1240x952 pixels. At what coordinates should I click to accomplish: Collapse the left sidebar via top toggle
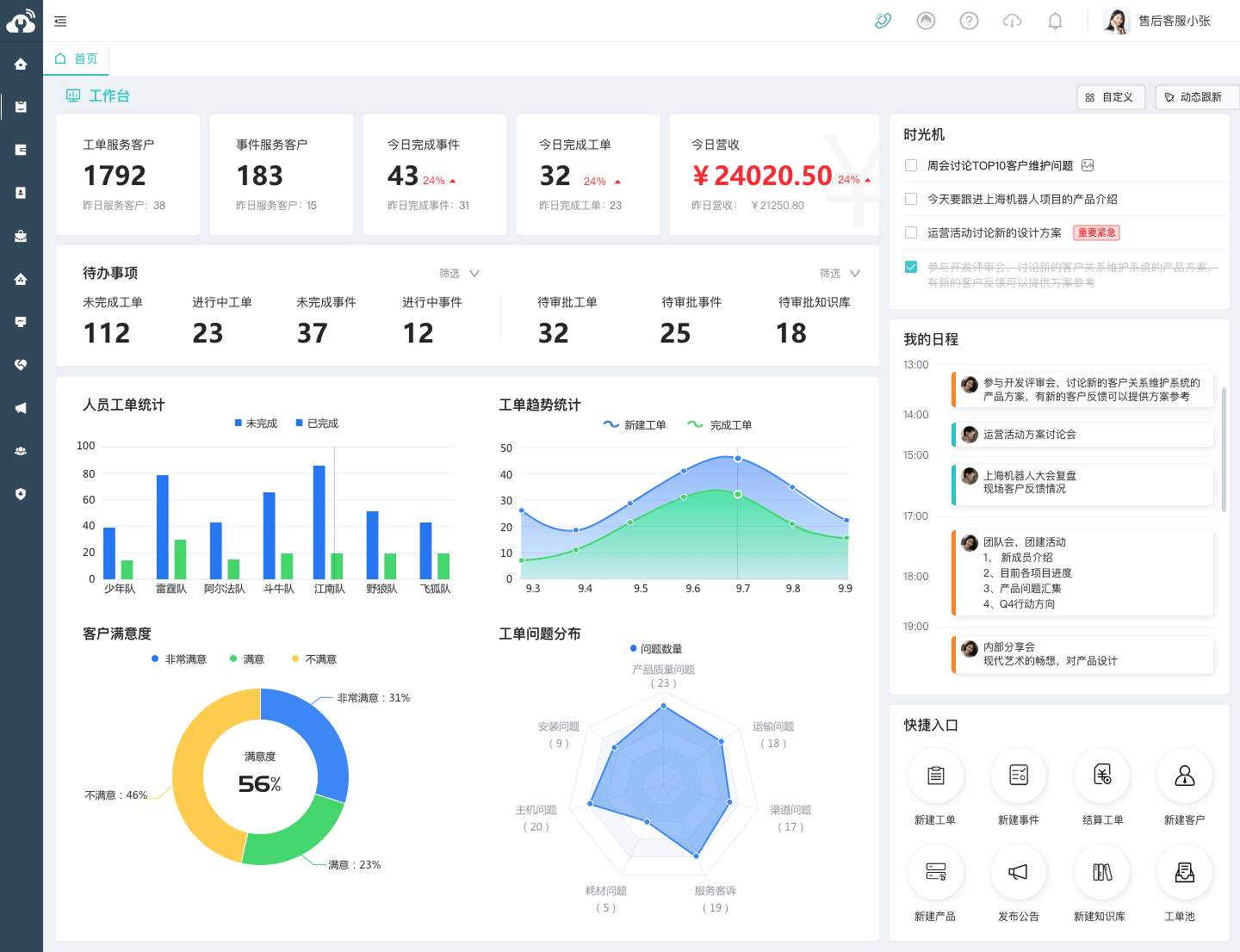[59, 20]
